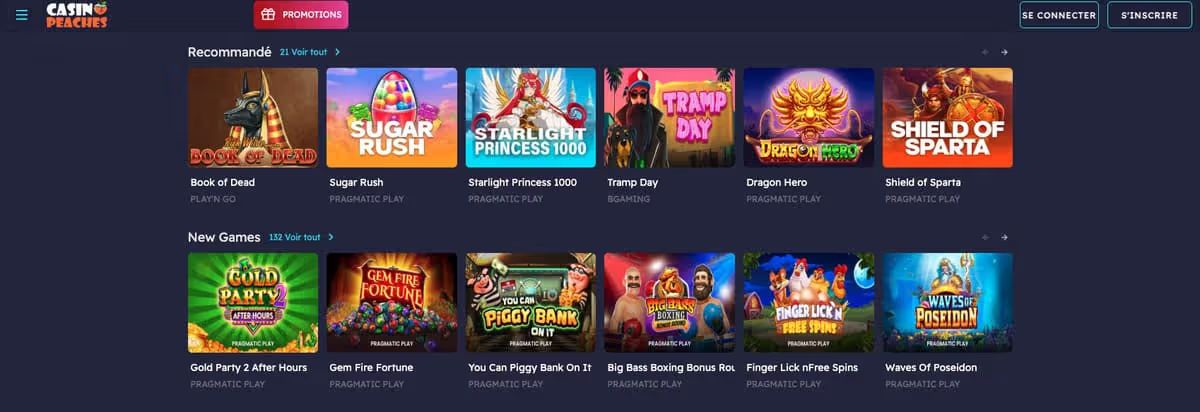Viewport: 1200px width, 412px height.
Task: Click the Casino Peaches logo
Action: (77, 15)
